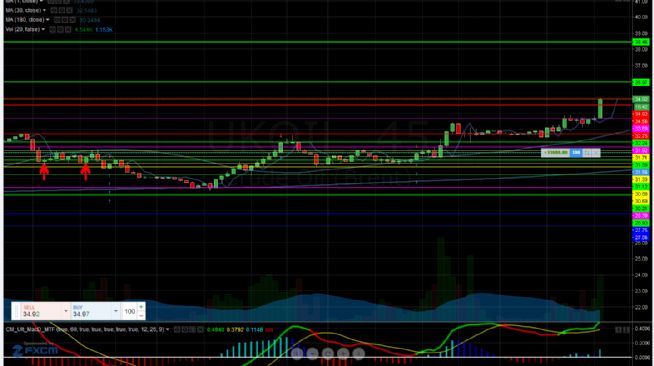Click the blue histogram value 0.1148
Viewport: 654px width, 366px height.
[x=254, y=330]
